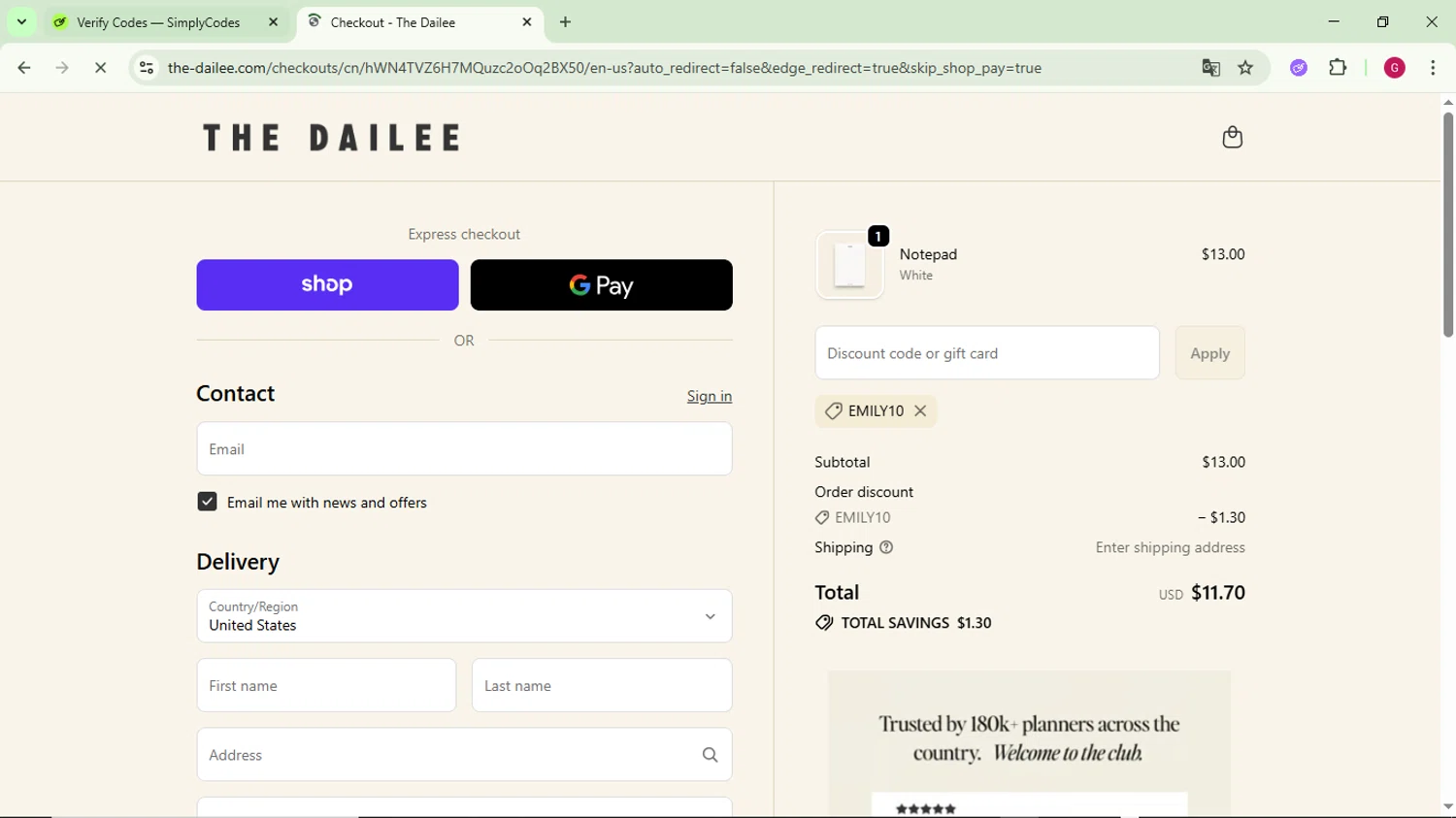This screenshot has height=818, width=1456.
Task: Open a new browser tab
Action: click(x=566, y=21)
